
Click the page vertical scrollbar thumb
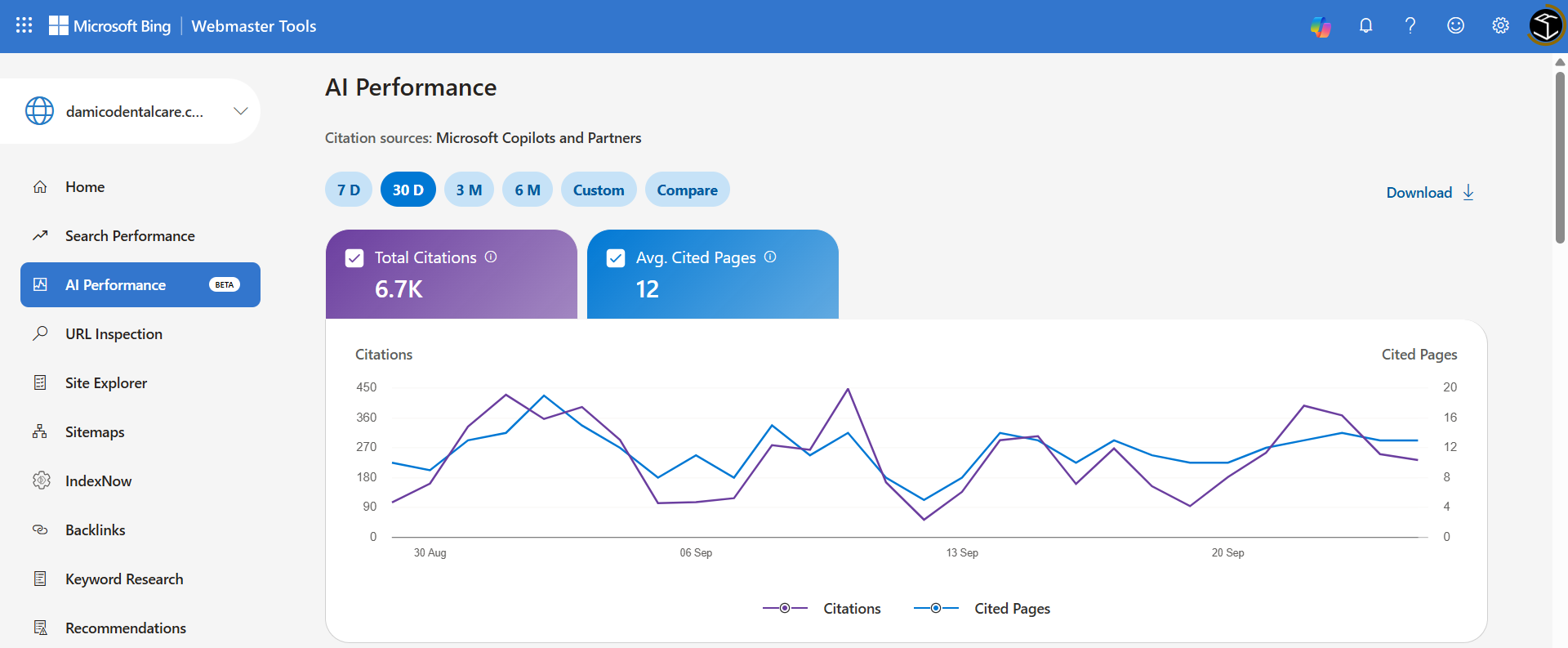pyautogui.click(x=1560, y=158)
